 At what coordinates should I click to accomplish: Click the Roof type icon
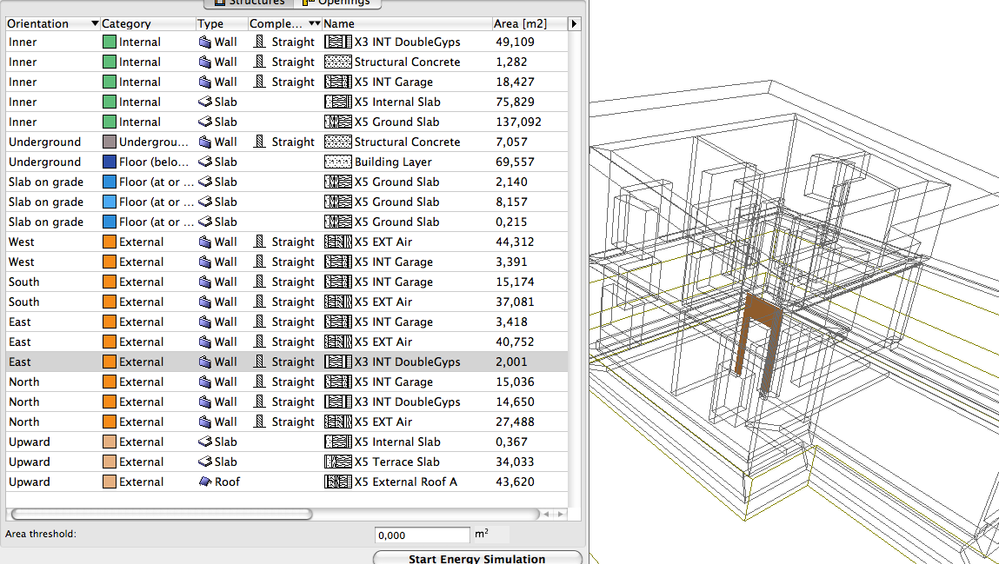point(206,482)
